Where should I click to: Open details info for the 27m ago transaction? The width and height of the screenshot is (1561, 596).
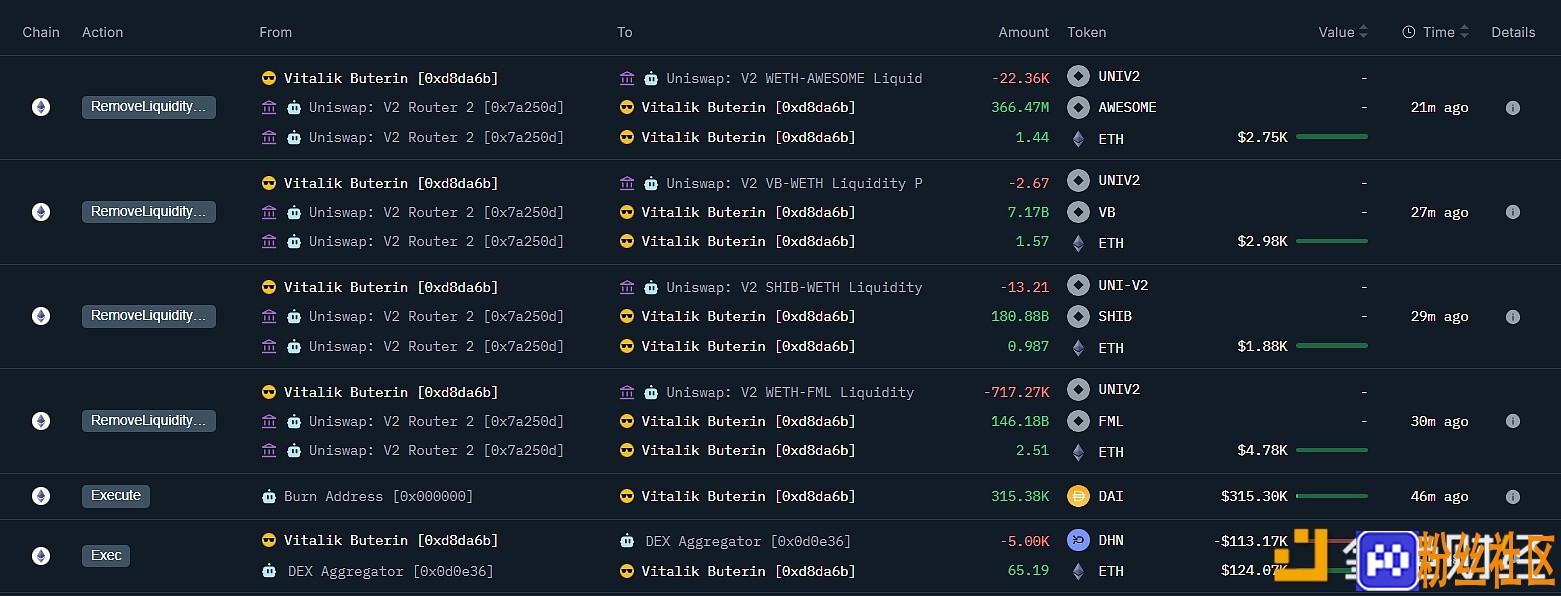[1512, 212]
